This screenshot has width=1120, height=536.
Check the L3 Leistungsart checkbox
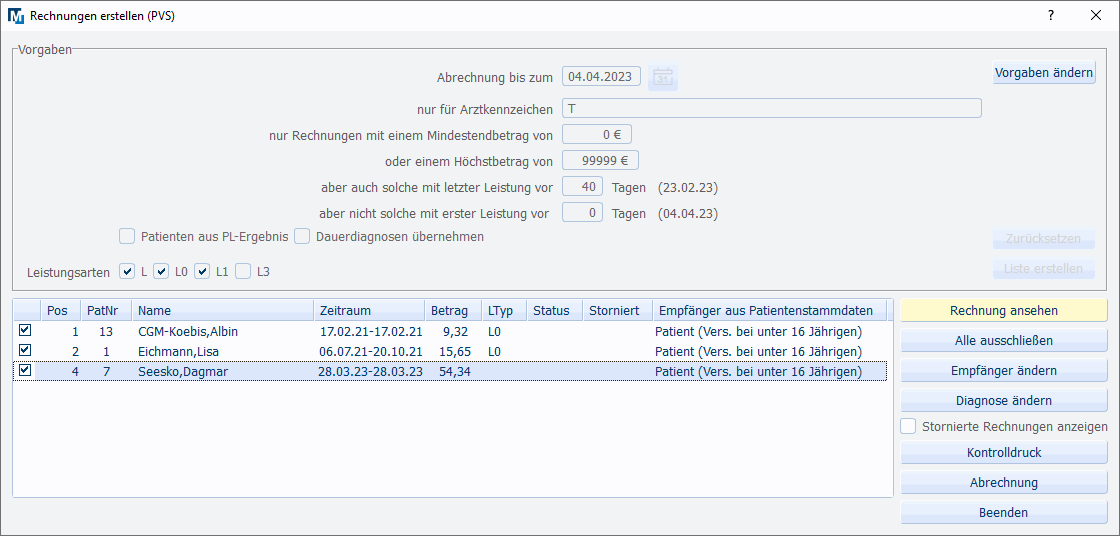click(x=244, y=272)
